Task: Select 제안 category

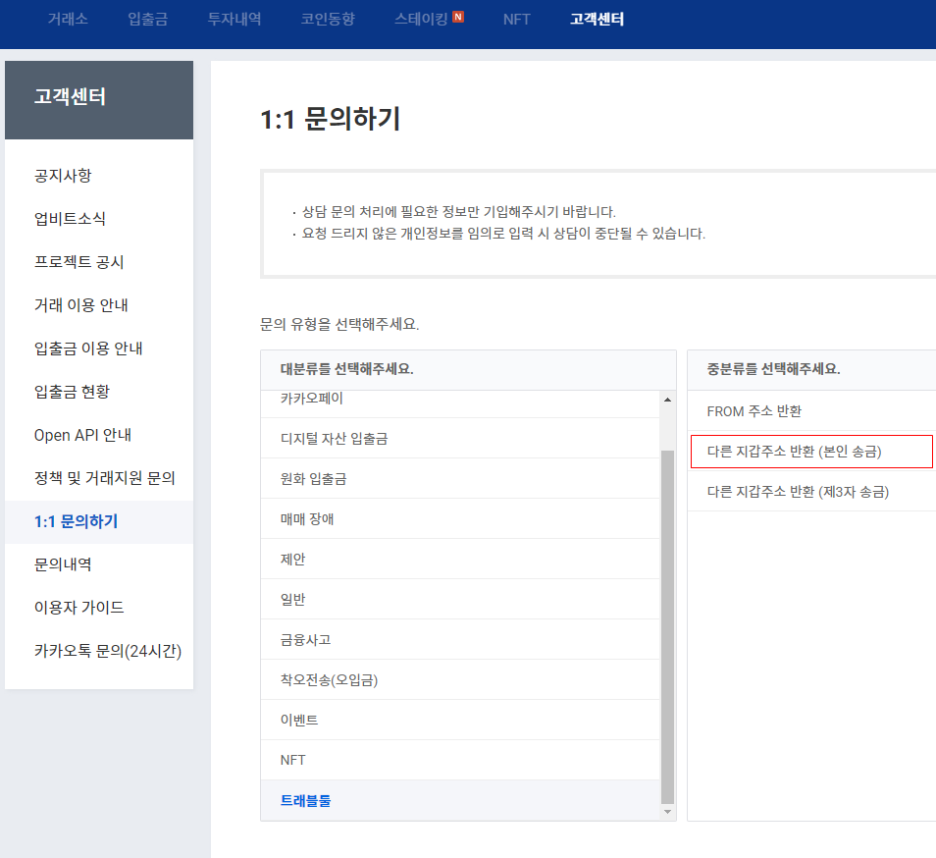Action: pos(460,559)
